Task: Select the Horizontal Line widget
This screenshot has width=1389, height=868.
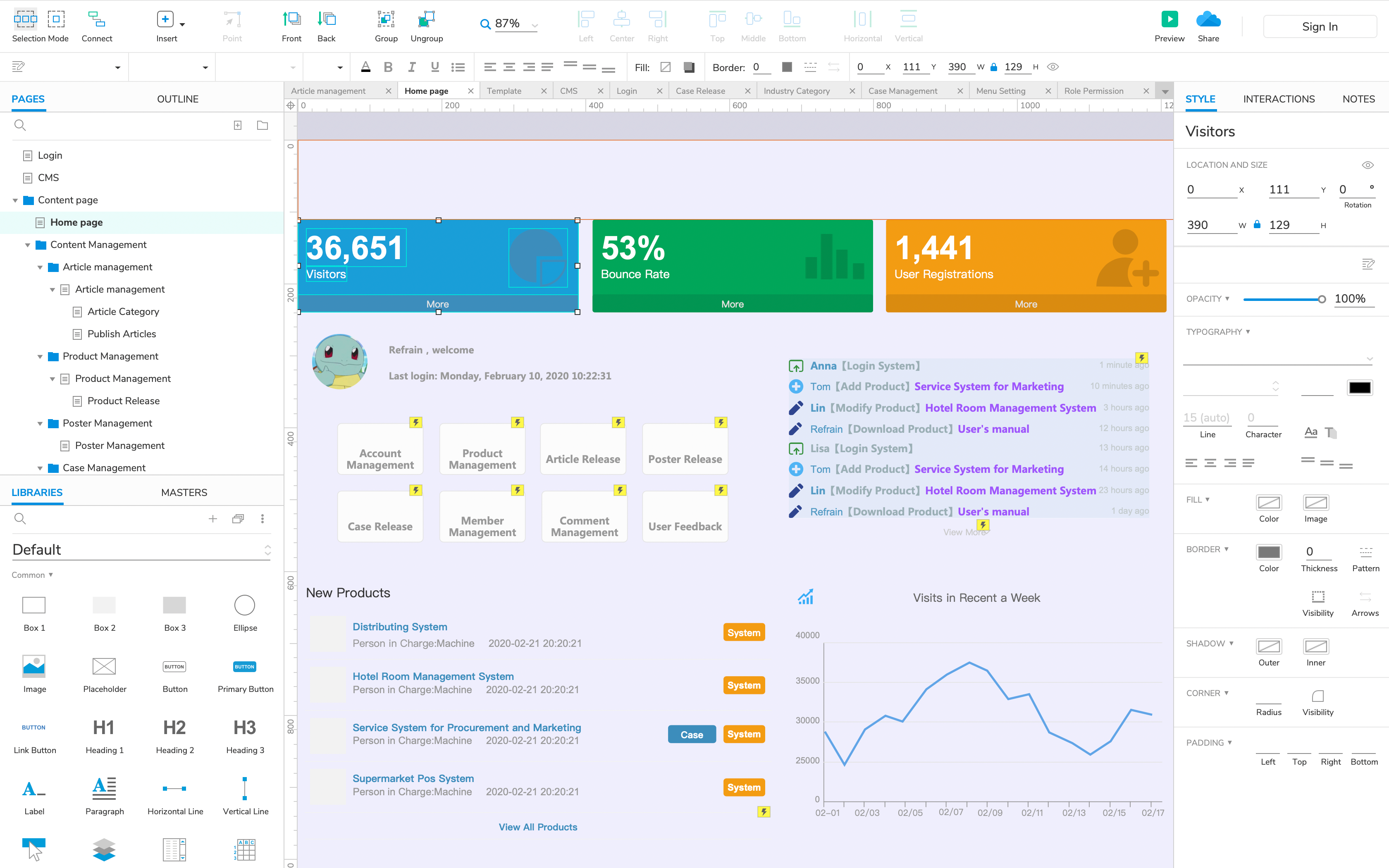Action: coord(175,796)
